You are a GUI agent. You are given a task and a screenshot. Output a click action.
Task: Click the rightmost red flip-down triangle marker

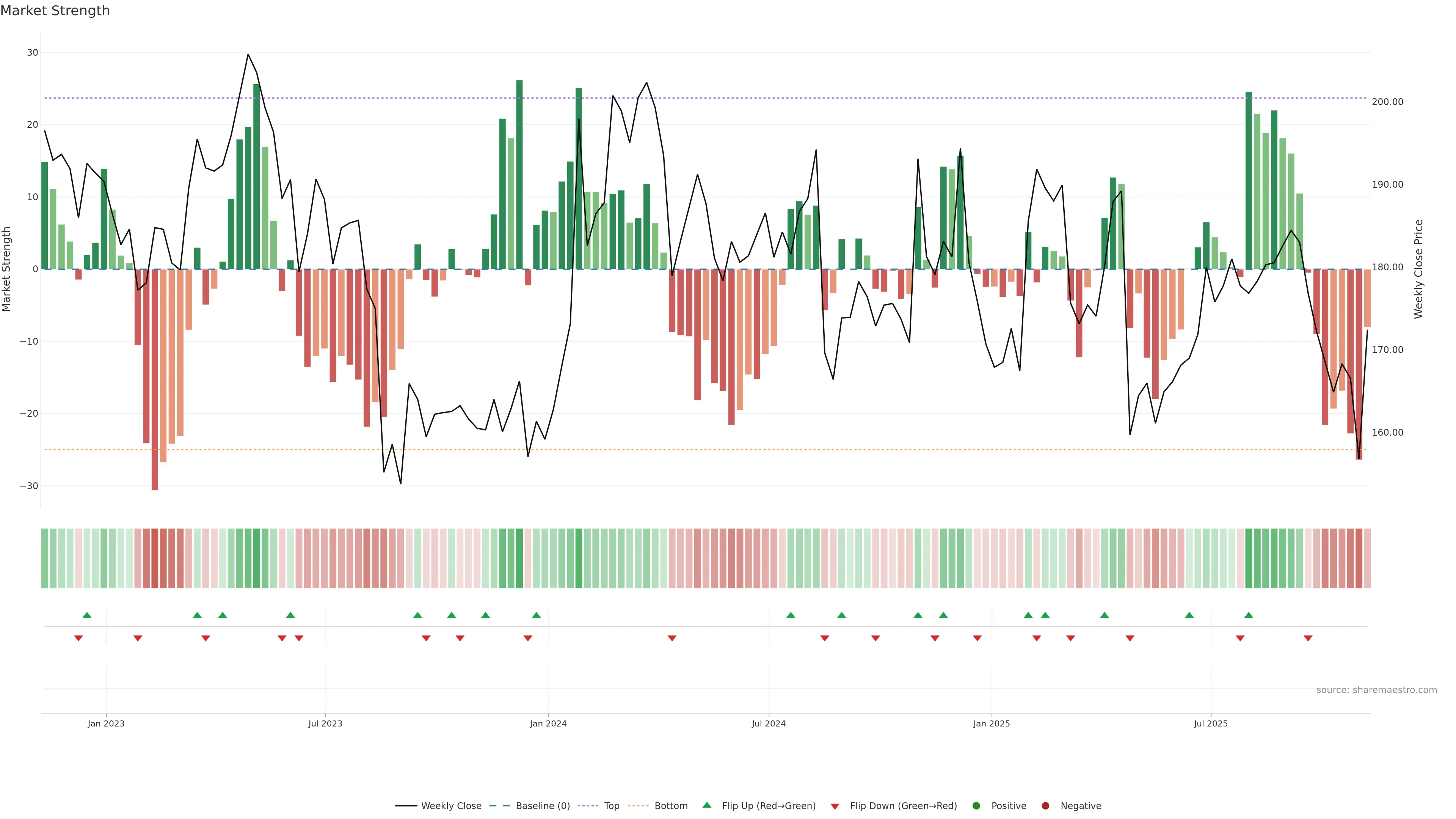coord(1308,638)
